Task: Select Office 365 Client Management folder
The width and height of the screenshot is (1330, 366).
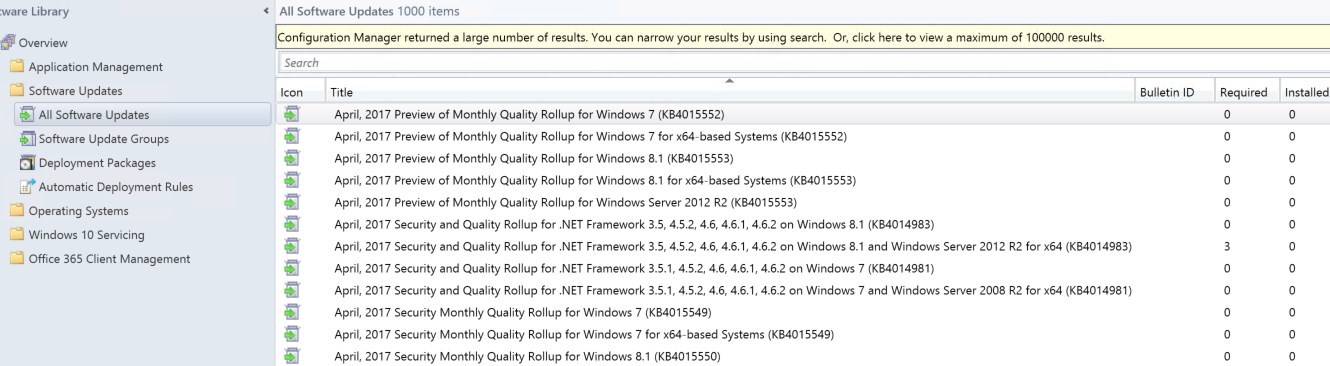Action: tap(109, 259)
